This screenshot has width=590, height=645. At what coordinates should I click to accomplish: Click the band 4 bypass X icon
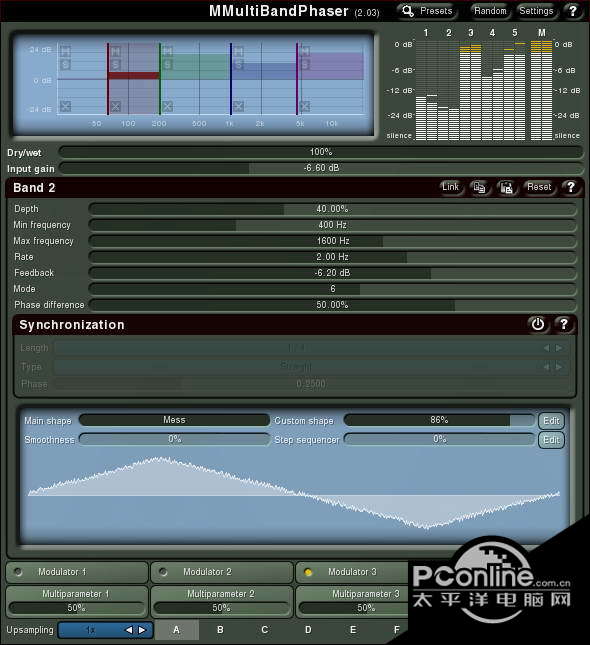coord(238,107)
